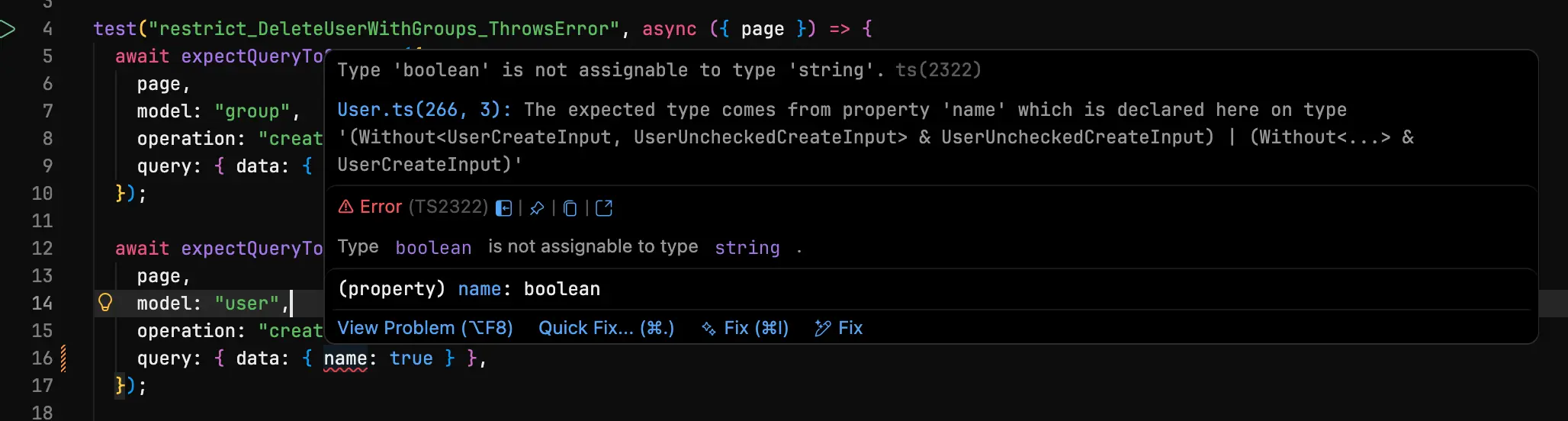This screenshot has height=421, width=1568.
Task: Click the purple 'boolean' type in the error message
Action: [433, 248]
